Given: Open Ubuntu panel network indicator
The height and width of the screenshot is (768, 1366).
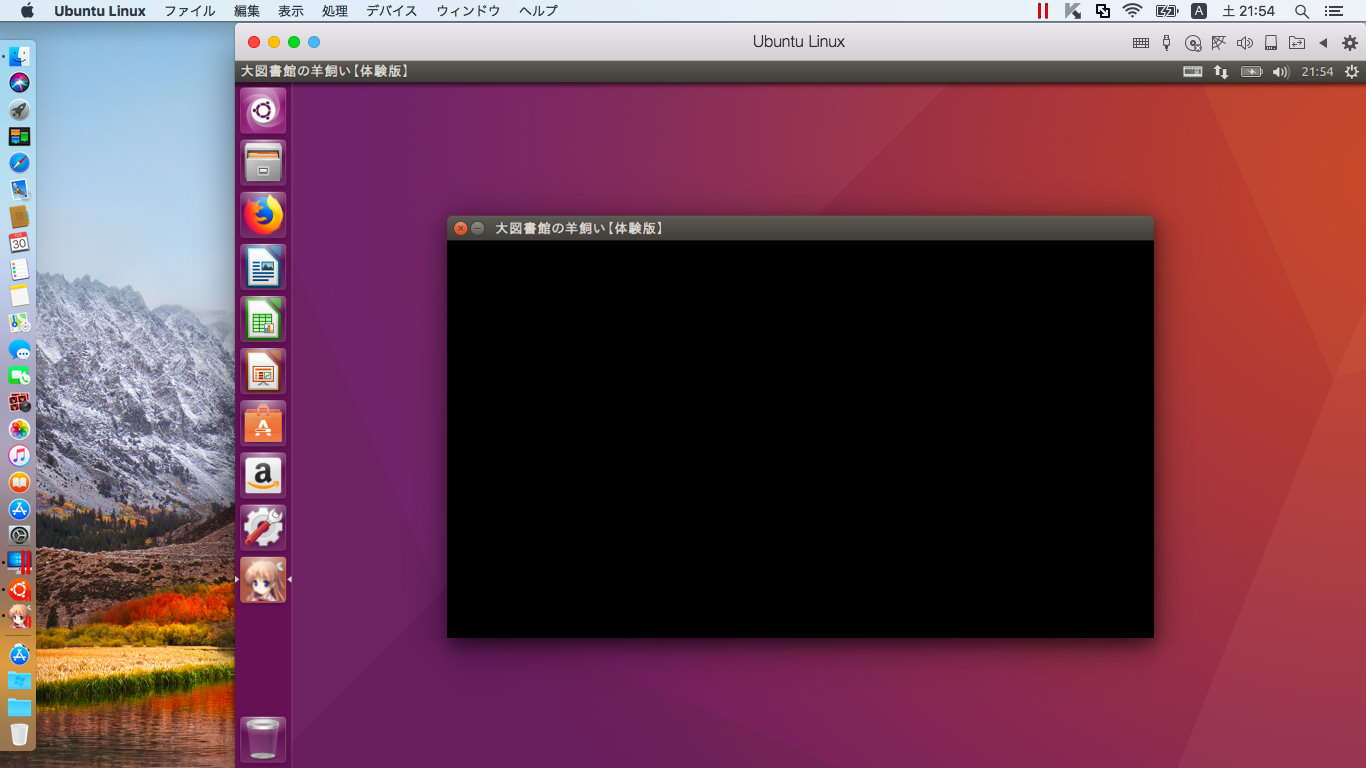Looking at the screenshot, I should point(1221,72).
